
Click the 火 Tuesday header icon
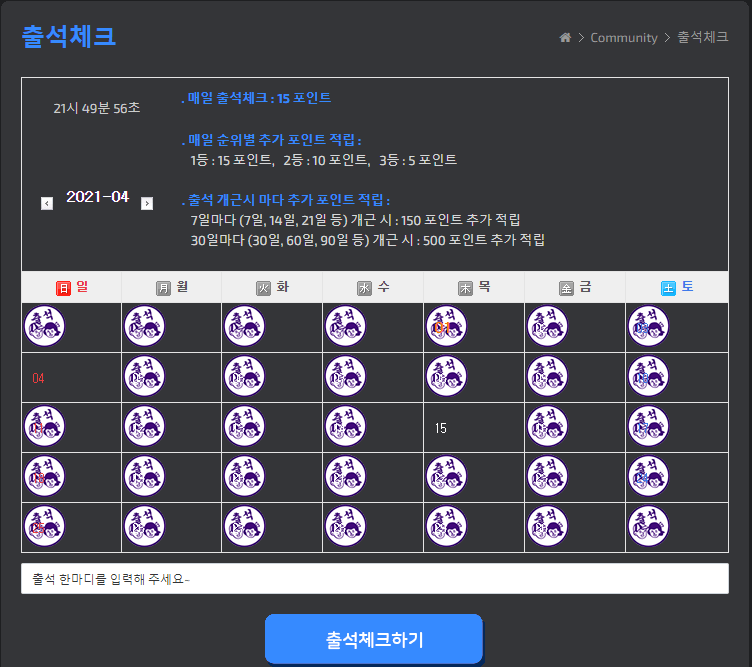[x=263, y=288]
